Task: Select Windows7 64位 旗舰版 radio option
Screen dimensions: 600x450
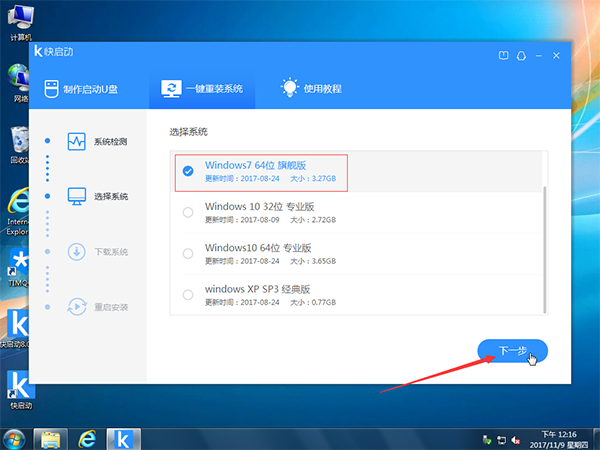Action: (x=188, y=172)
